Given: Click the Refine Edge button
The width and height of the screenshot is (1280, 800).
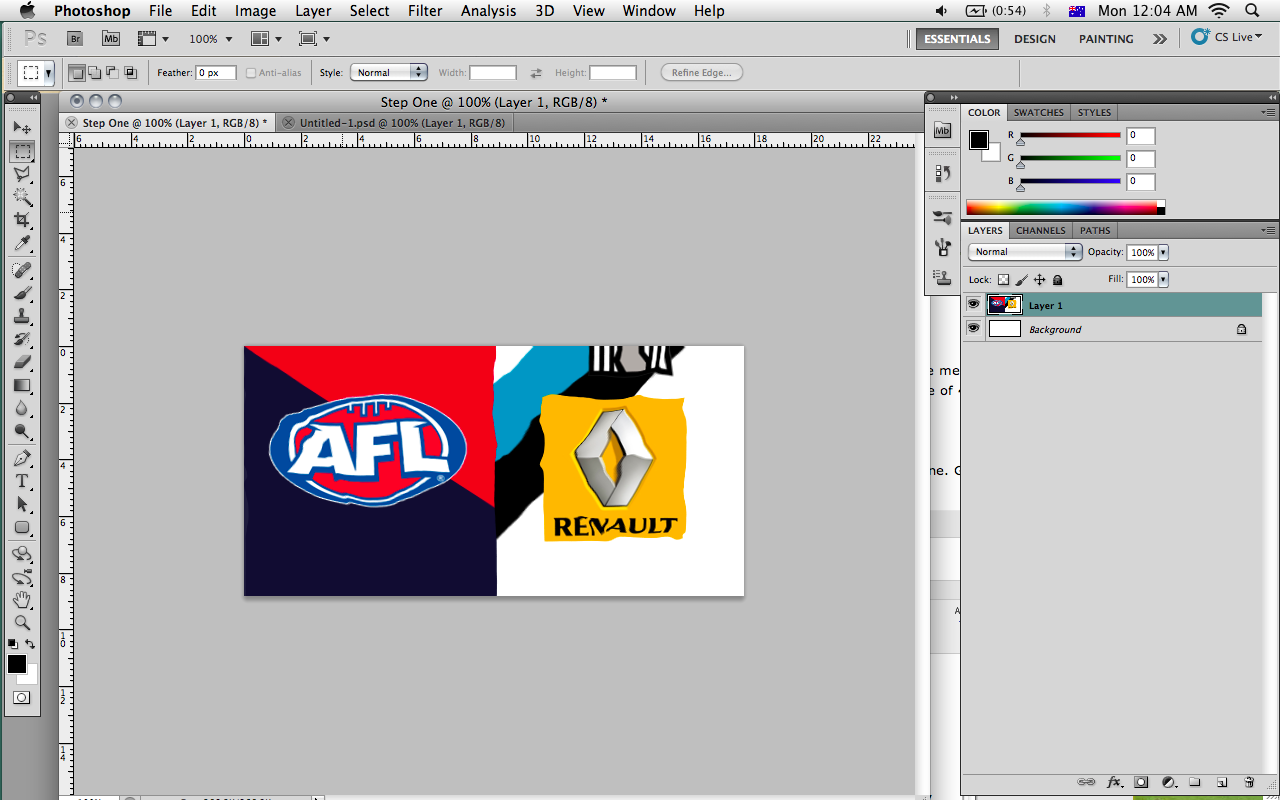Looking at the screenshot, I should tap(701, 73).
